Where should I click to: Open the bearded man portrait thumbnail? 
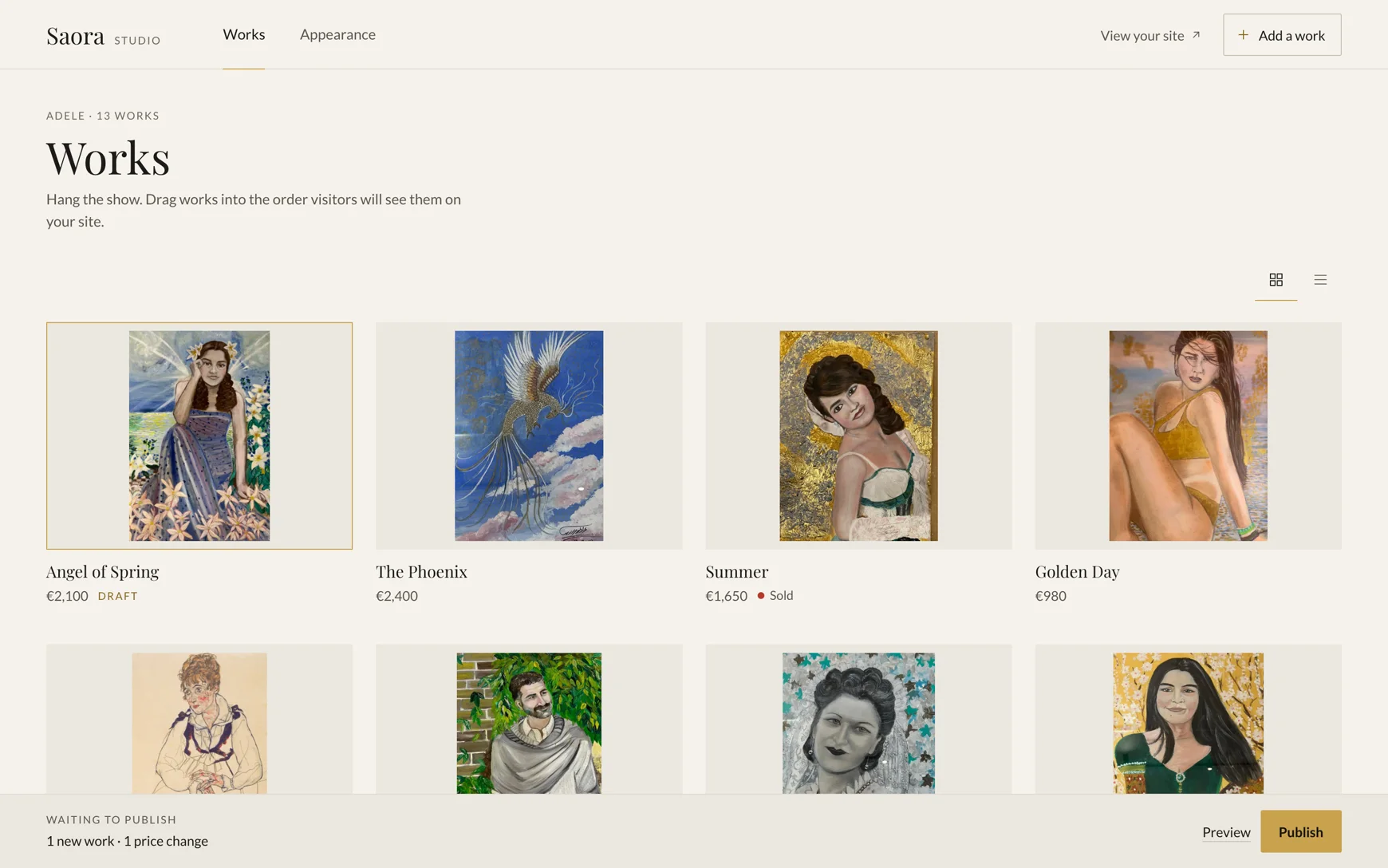[x=529, y=719]
